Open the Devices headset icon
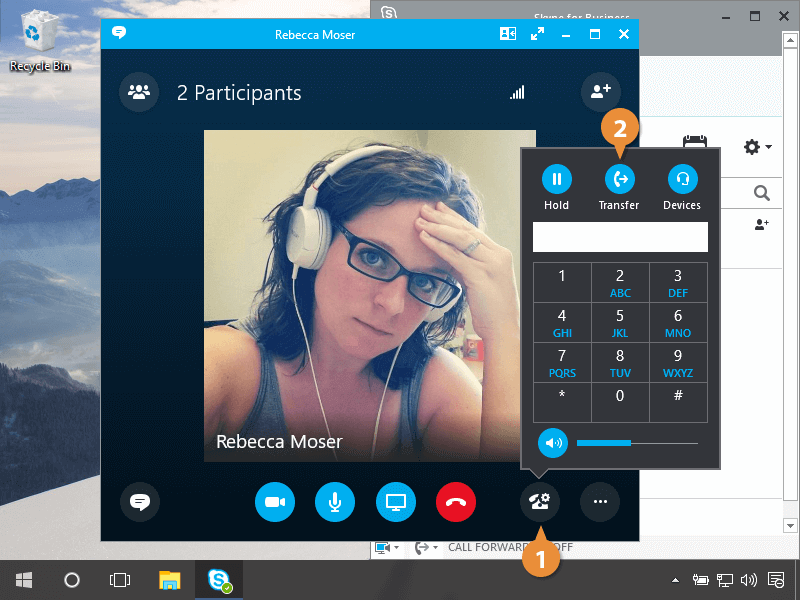The width and height of the screenshot is (800, 600). [682, 179]
